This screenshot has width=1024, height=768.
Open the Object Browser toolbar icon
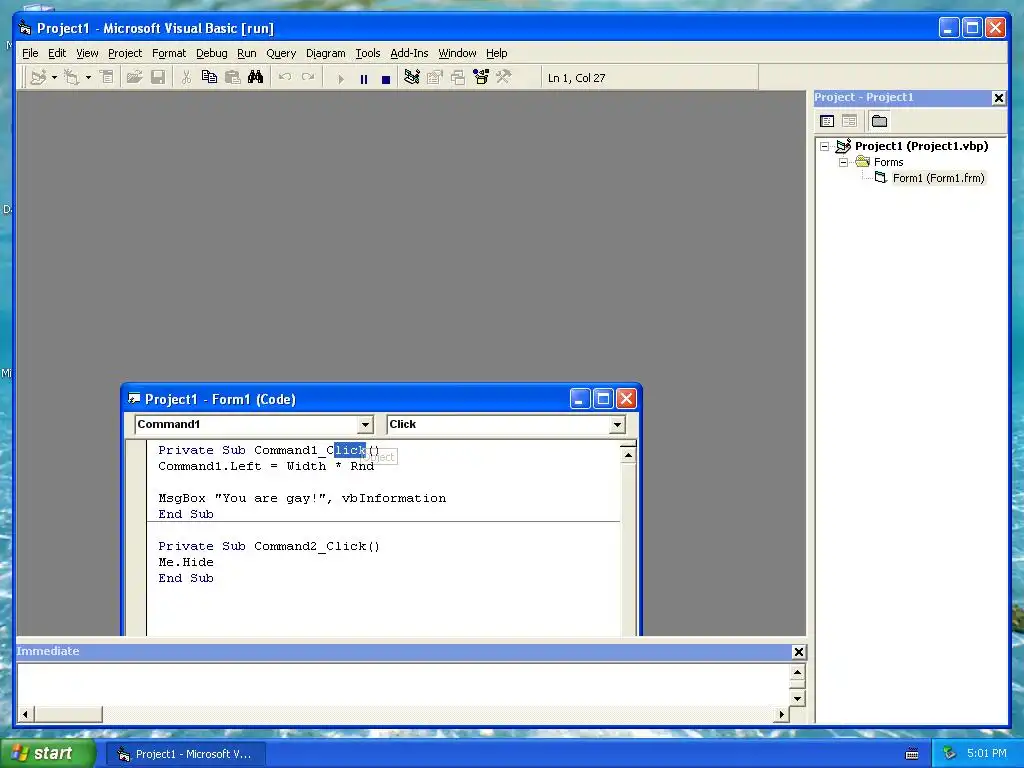click(481, 78)
